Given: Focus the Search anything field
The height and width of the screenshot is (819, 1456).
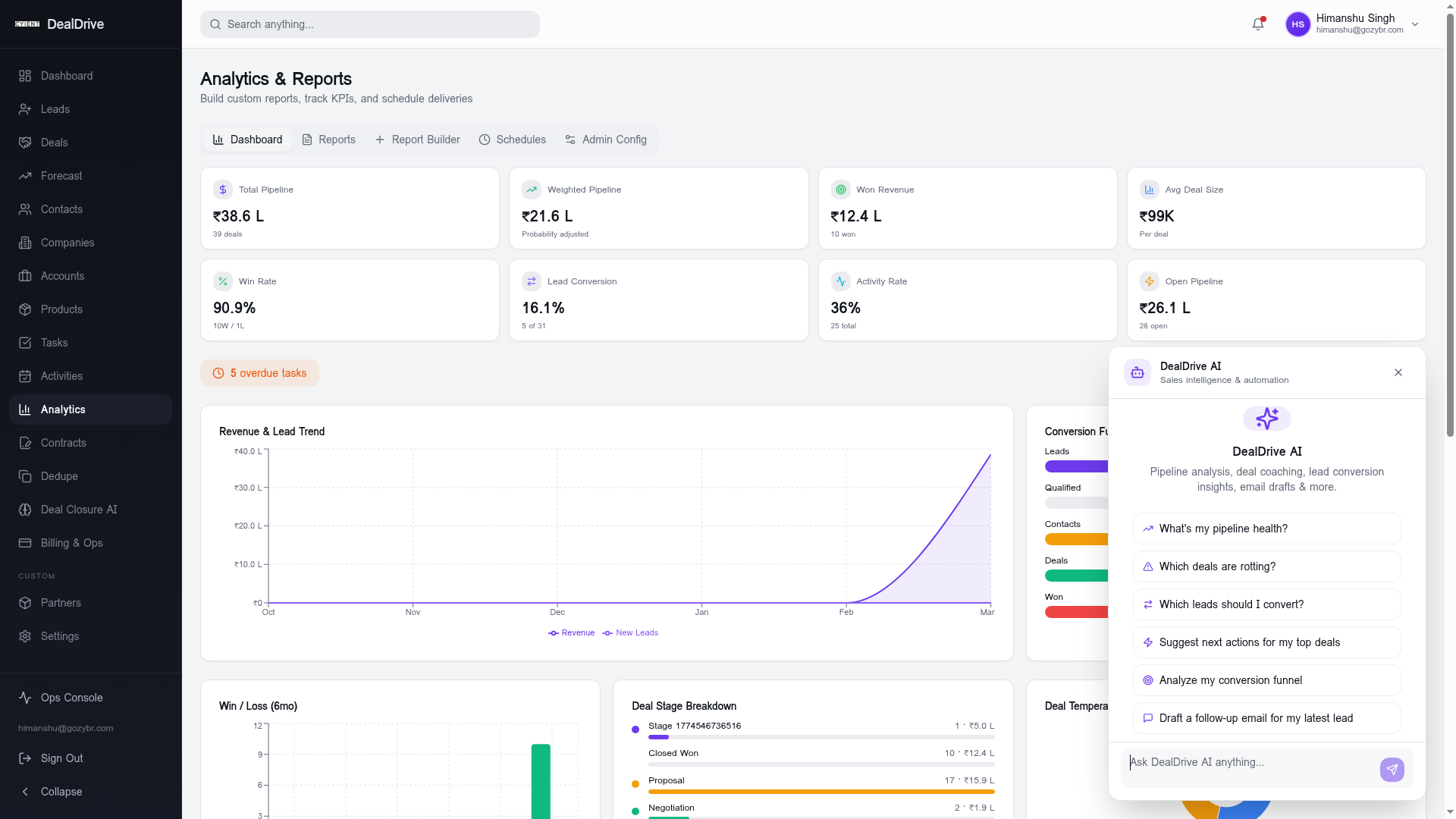Looking at the screenshot, I should pos(370,24).
